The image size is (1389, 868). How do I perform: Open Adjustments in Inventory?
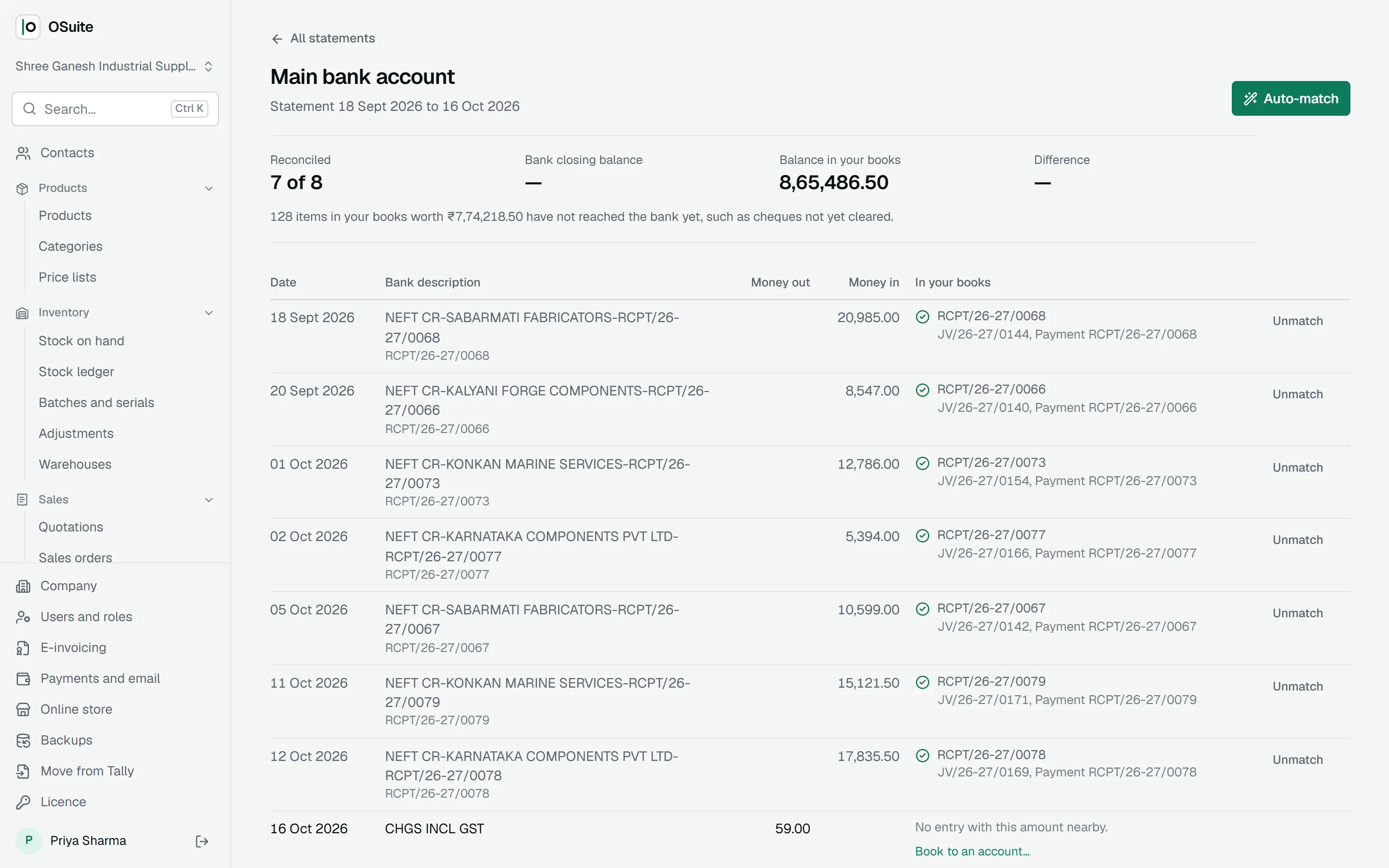(x=76, y=434)
